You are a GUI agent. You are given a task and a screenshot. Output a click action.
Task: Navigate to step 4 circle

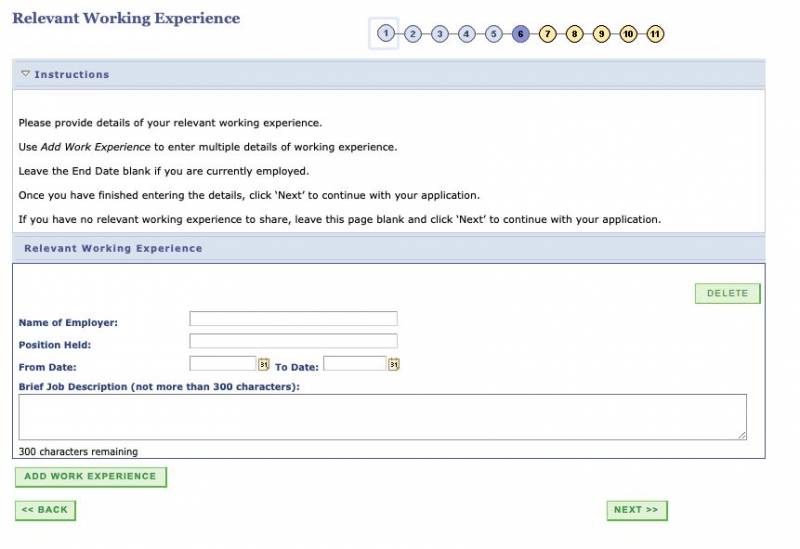[x=467, y=34]
